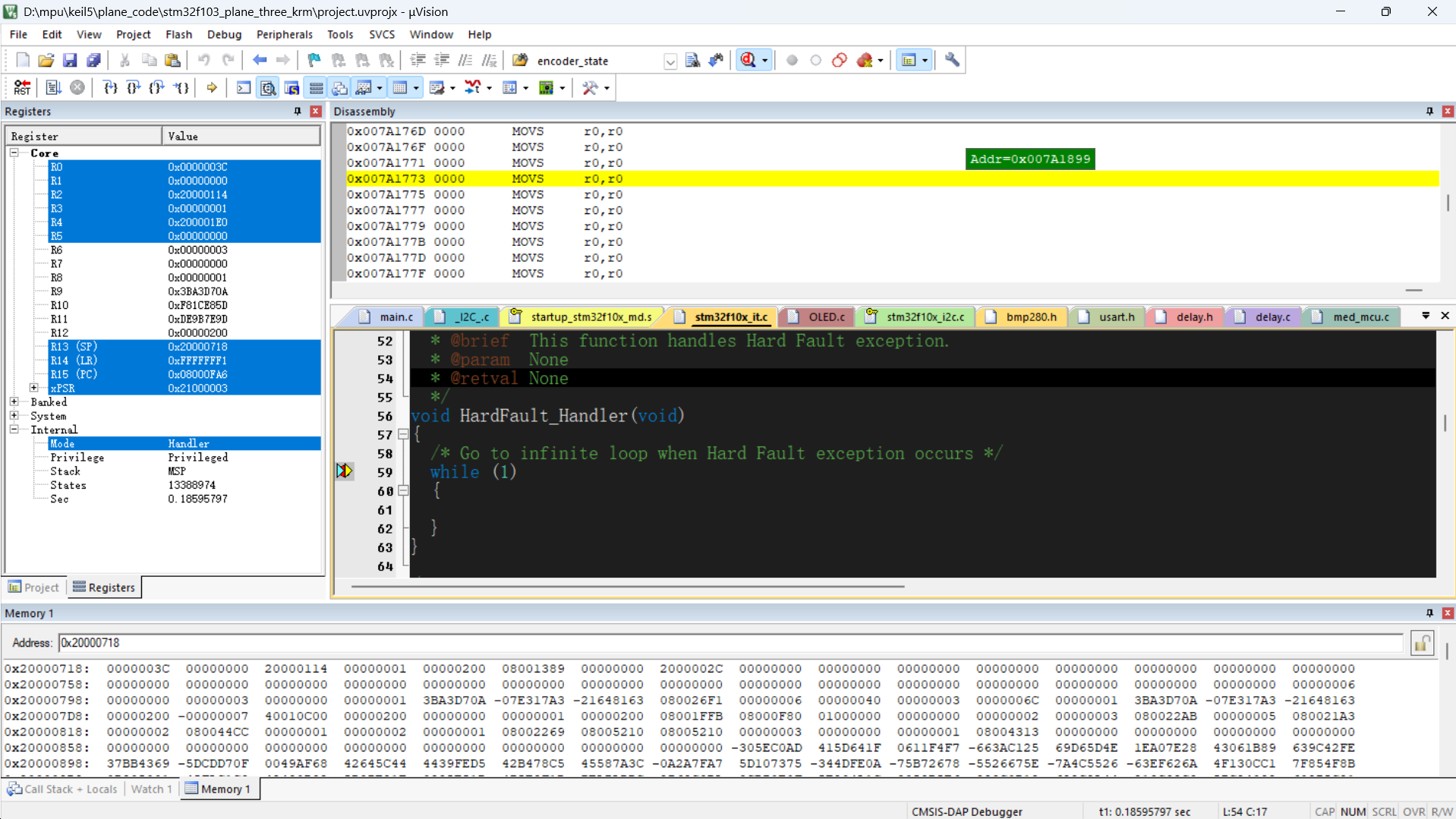
Task: Open the Flash menu
Action: pos(178,34)
